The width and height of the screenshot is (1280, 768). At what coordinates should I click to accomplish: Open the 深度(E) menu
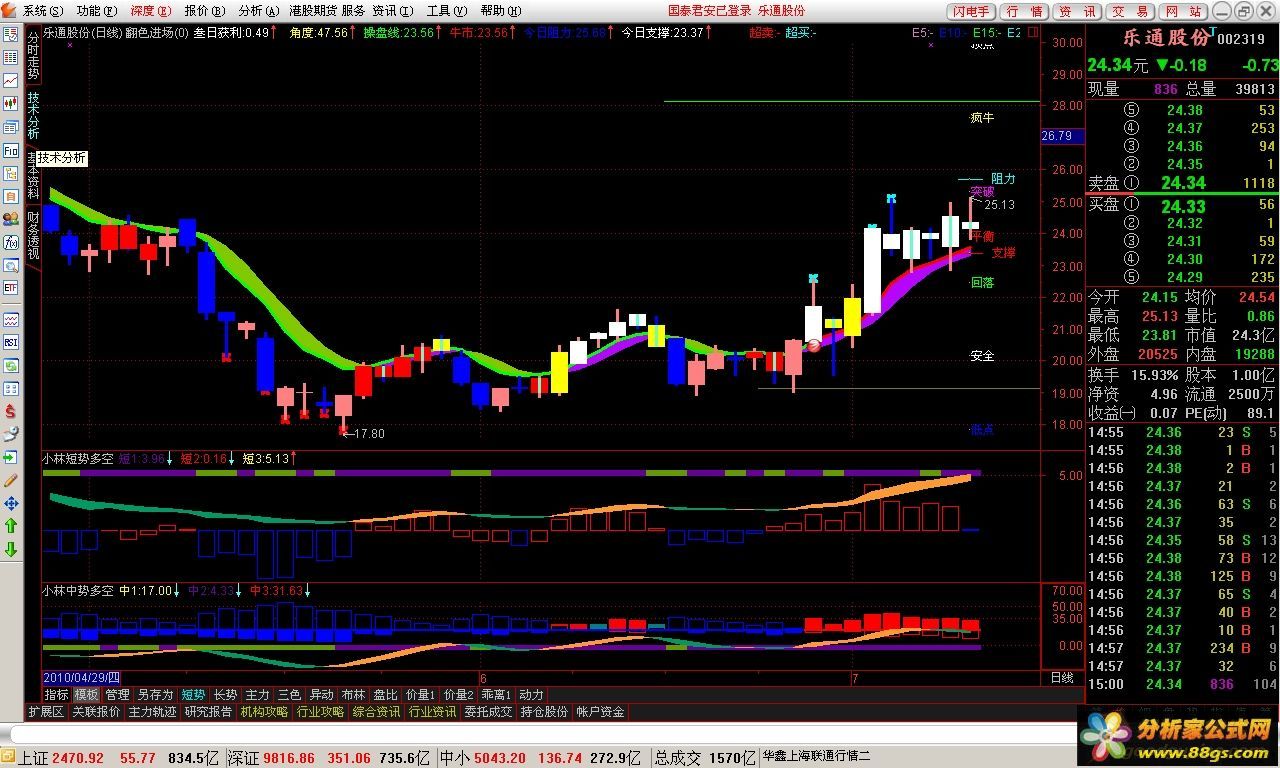point(150,11)
